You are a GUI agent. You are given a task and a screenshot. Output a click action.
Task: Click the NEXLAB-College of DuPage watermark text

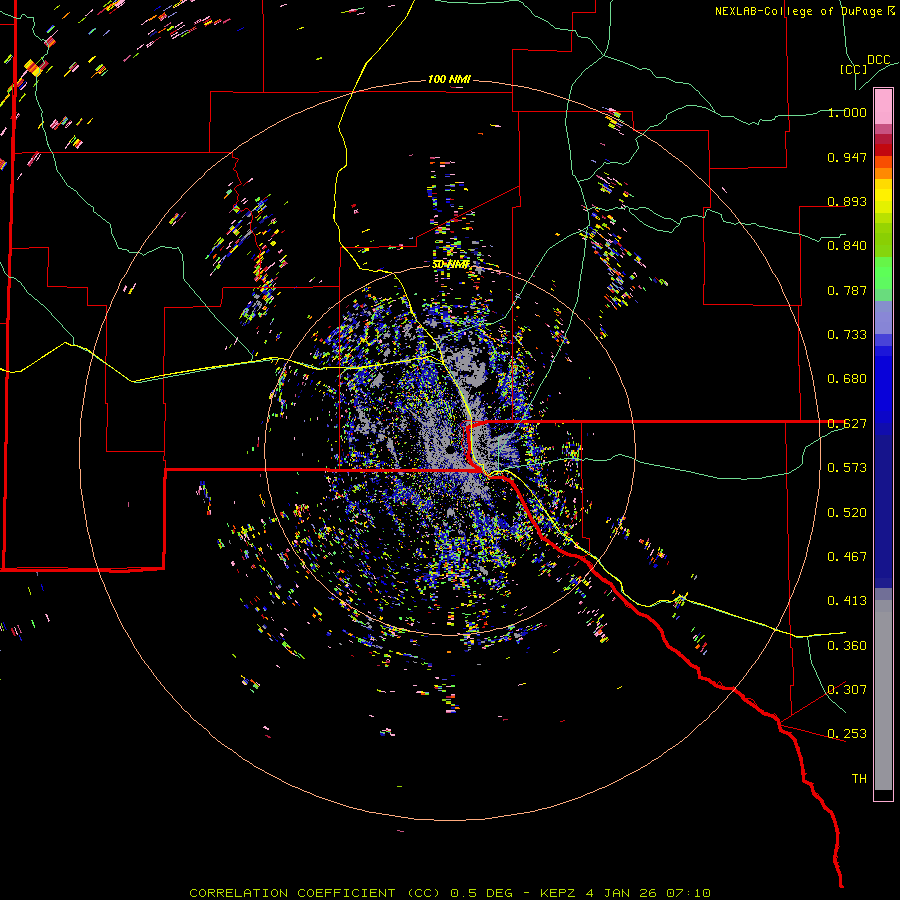pos(804,11)
